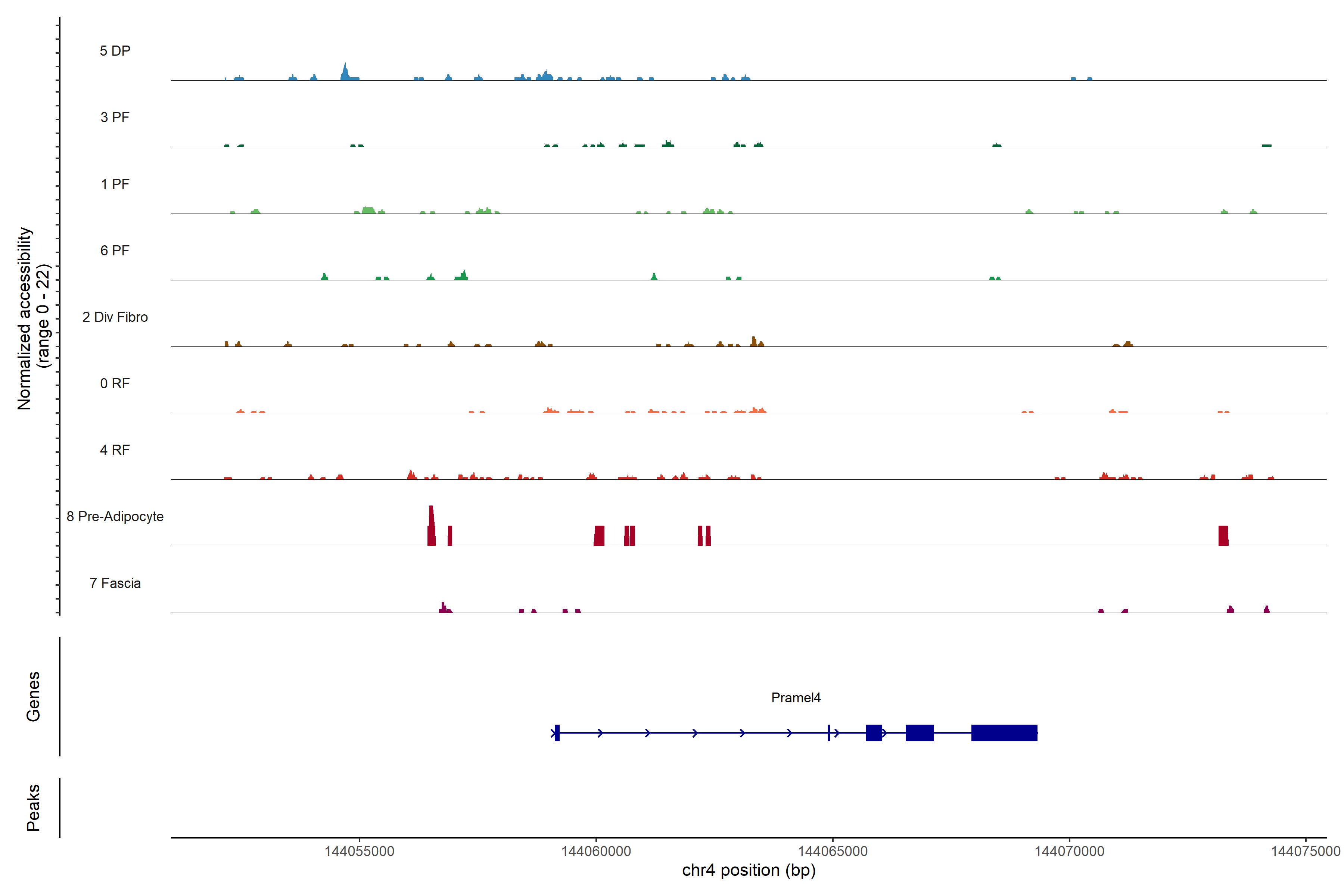The height and width of the screenshot is (896, 1344).
Task: Click the Pramel4 gene name label
Action: pyautogui.click(x=796, y=698)
